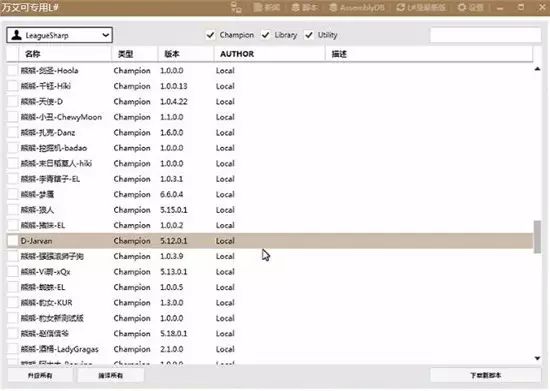Select the row name ending in ChewyMoon
The width and height of the screenshot is (550, 391).
(61, 117)
